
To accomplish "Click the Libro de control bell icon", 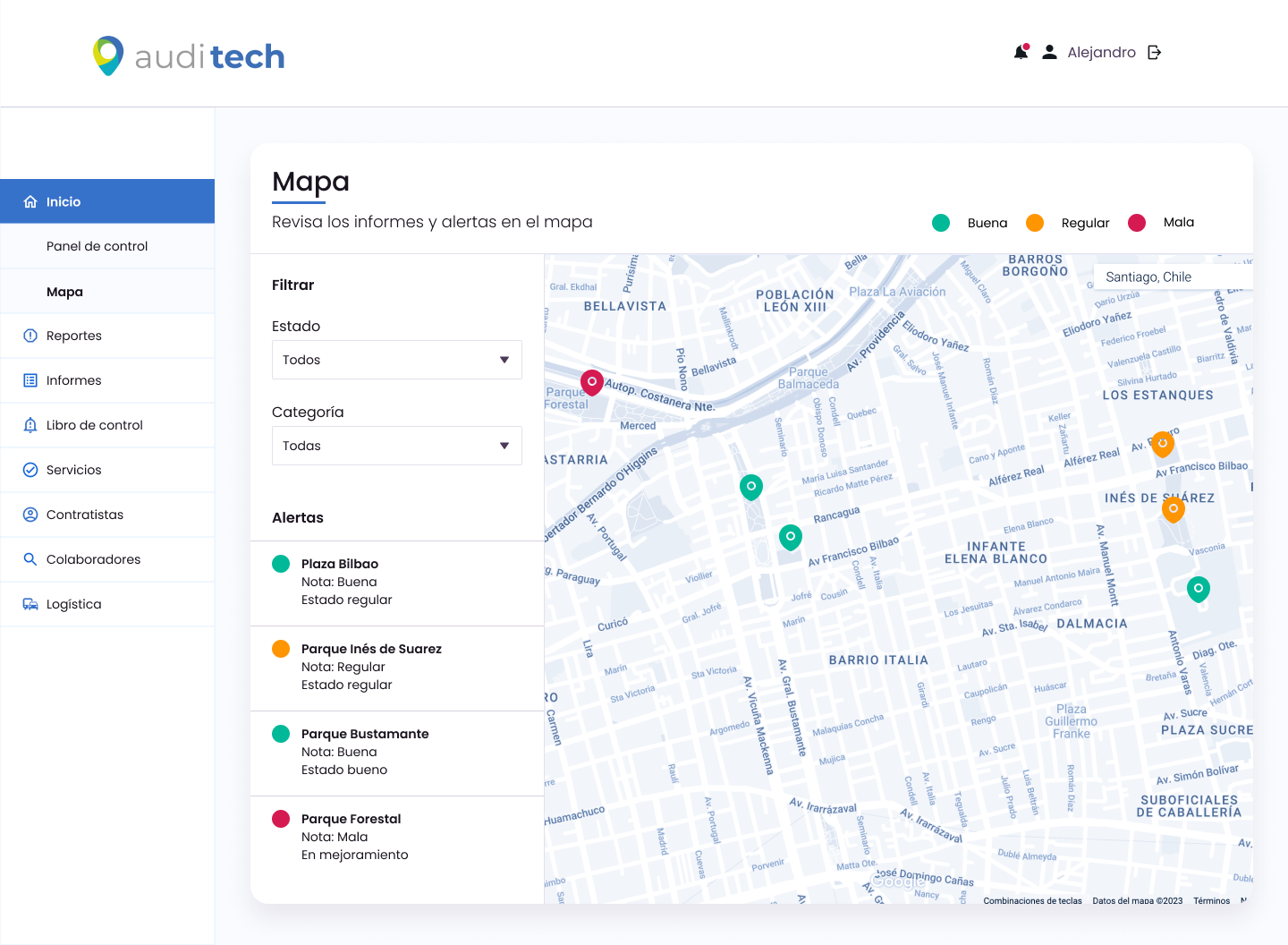I will 28,425.
